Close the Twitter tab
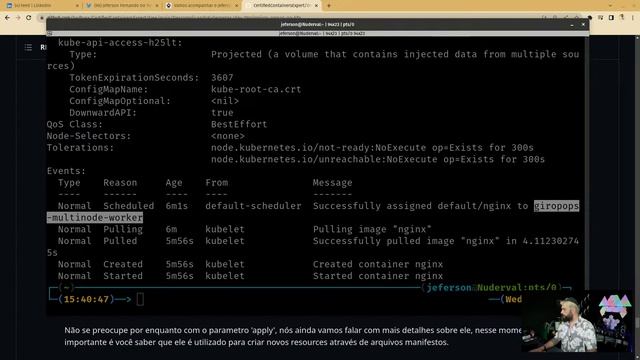Screen dimensions: 640x360 [157, 6]
